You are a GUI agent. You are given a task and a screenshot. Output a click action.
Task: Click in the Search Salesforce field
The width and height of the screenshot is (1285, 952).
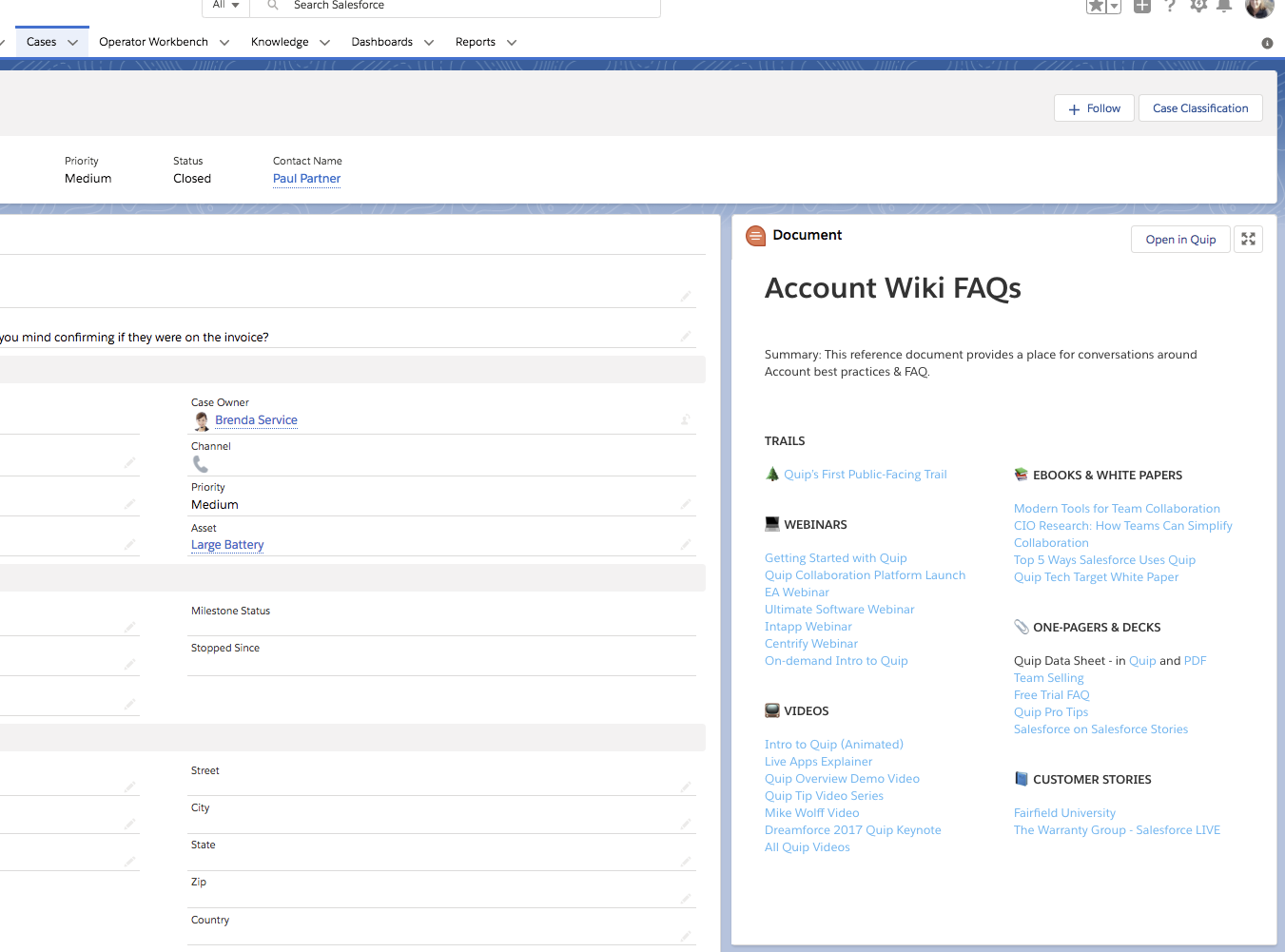tap(455, 7)
